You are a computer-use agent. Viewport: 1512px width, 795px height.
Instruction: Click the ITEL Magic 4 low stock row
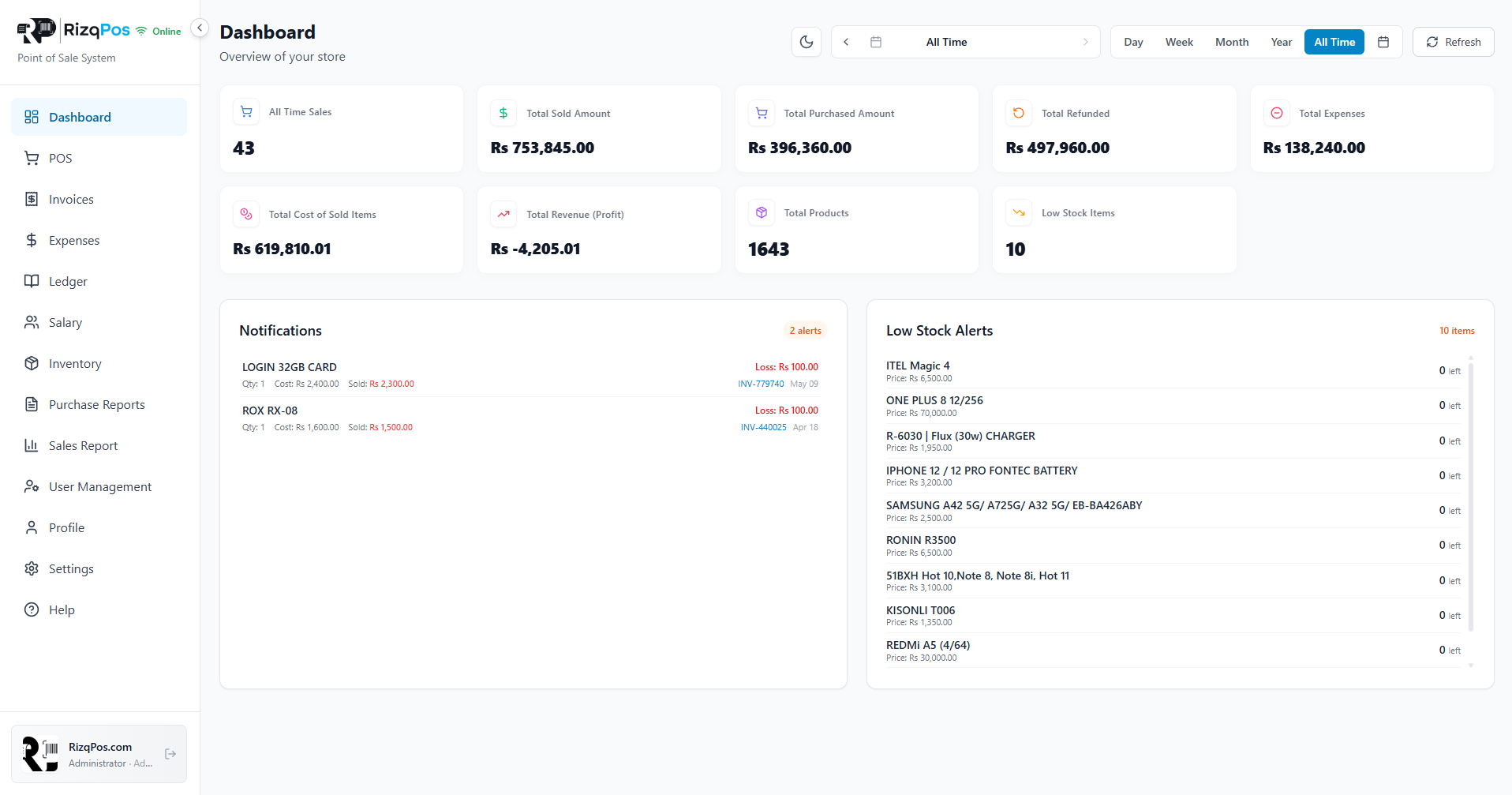coord(1173,371)
